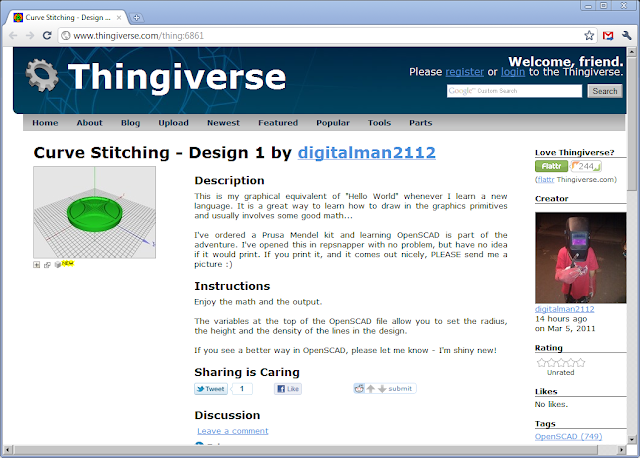Click the Search button
The image size is (640, 458).
[605, 91]
